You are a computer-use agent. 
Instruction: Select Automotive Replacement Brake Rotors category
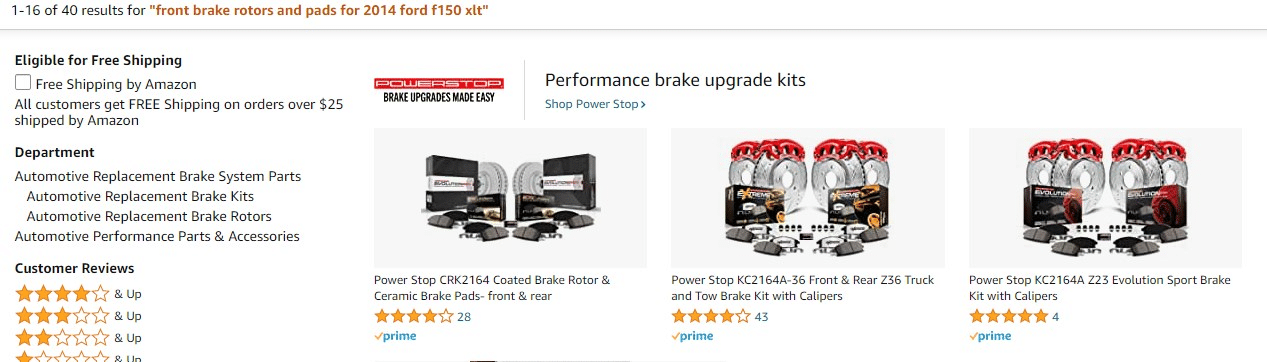point(149,216)
